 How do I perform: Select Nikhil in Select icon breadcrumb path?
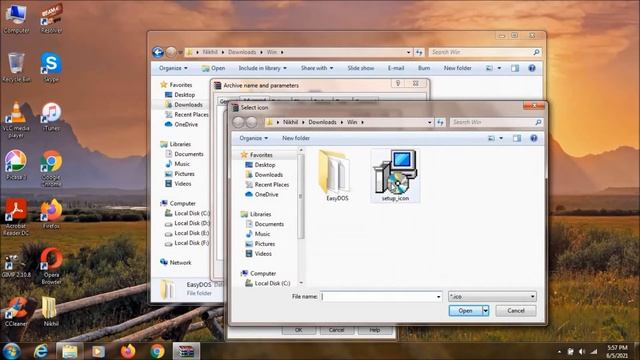point(290,122)
